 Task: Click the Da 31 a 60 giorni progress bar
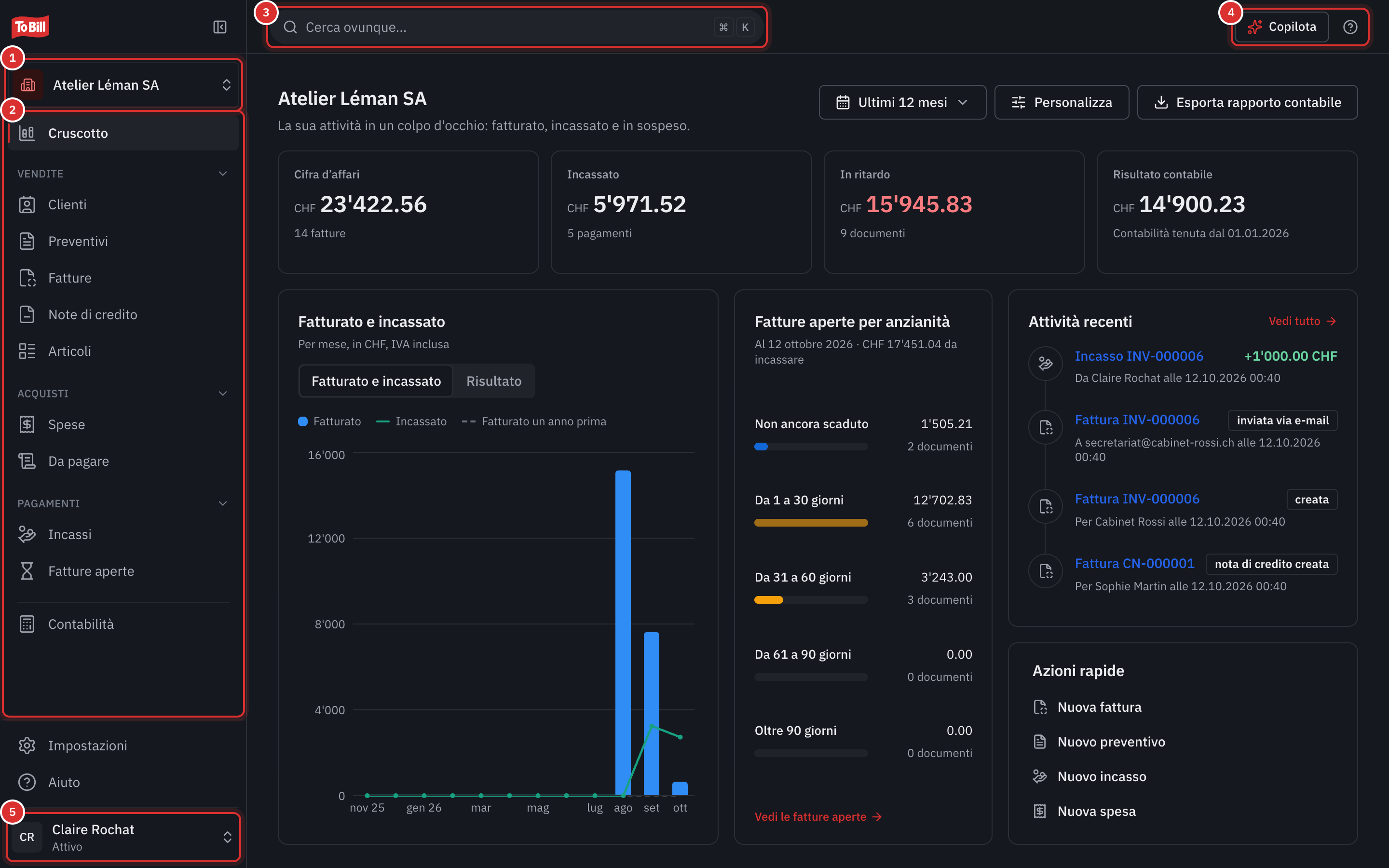[811, 600]
